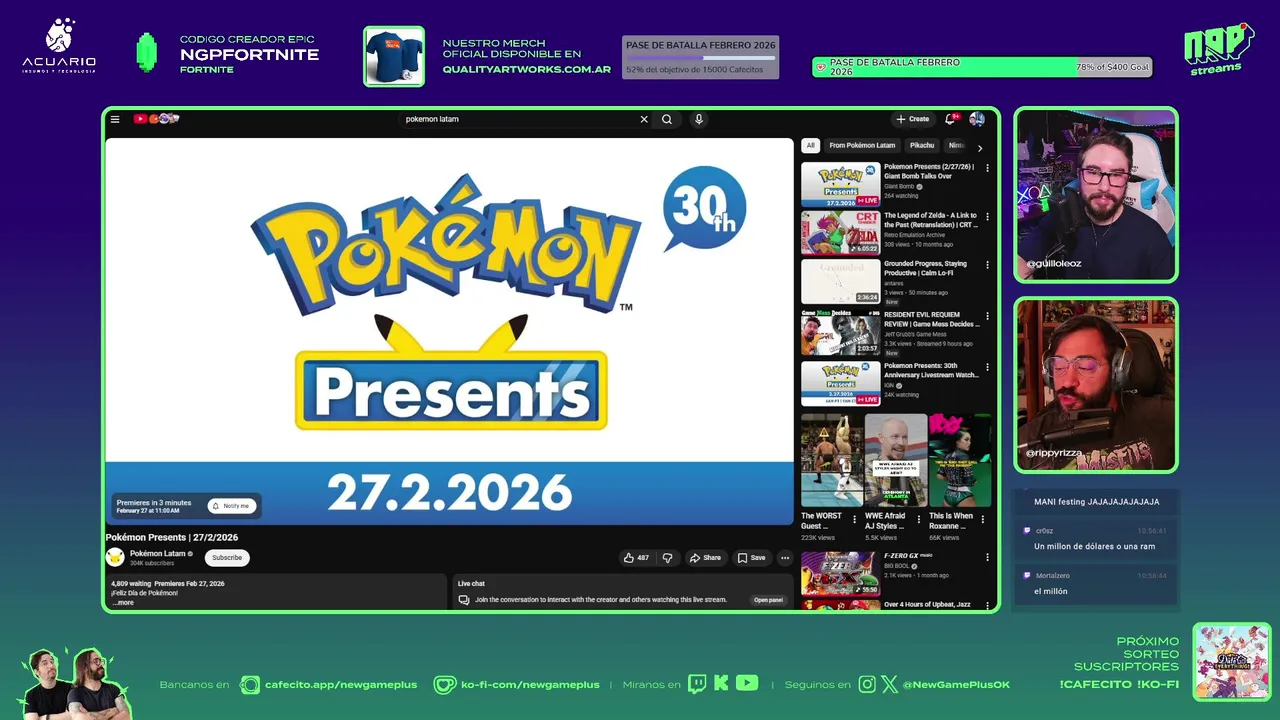Open Grounded Progress Lo-Fi thumbnail
The height and width of the screenshot is (720, 1280).
point(840,282)
